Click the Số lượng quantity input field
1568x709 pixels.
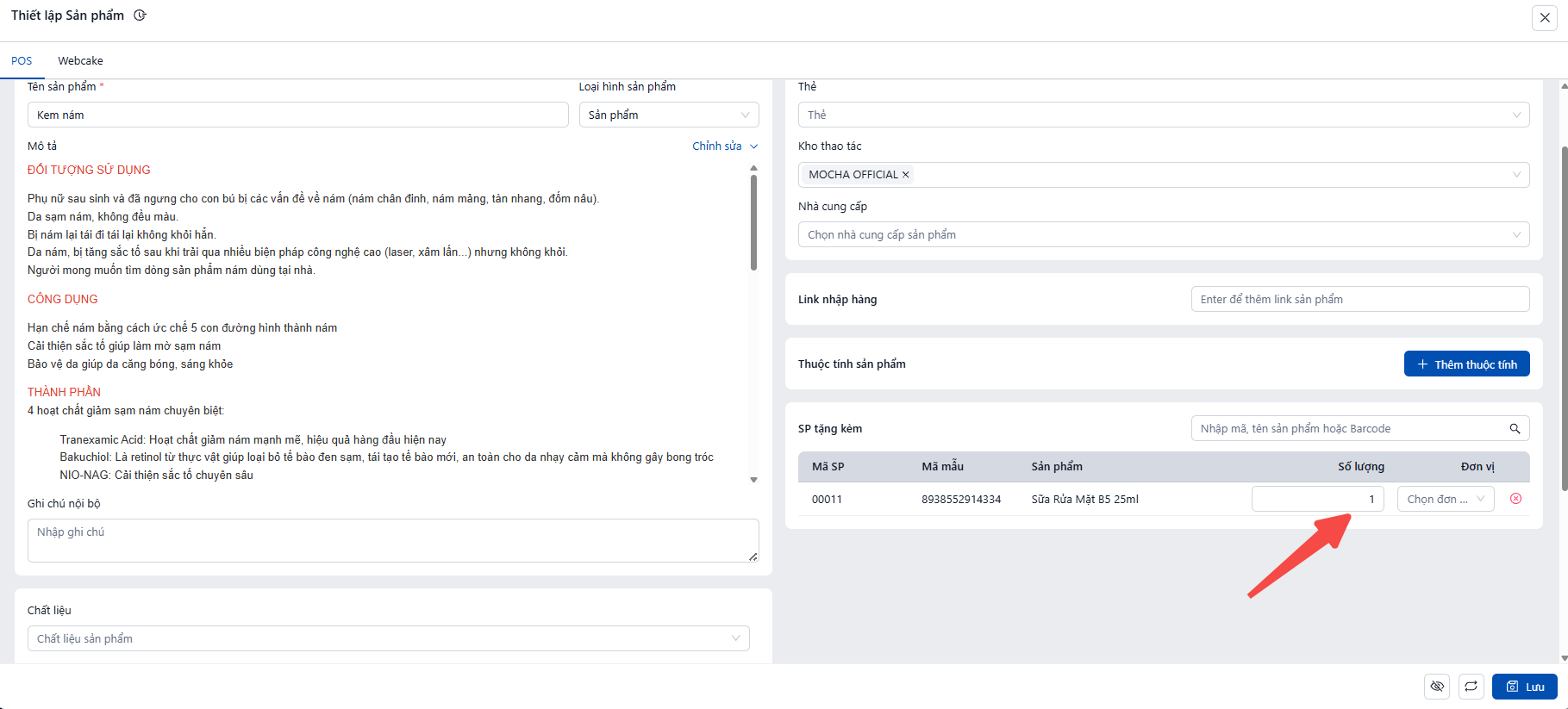(1316, 499)
